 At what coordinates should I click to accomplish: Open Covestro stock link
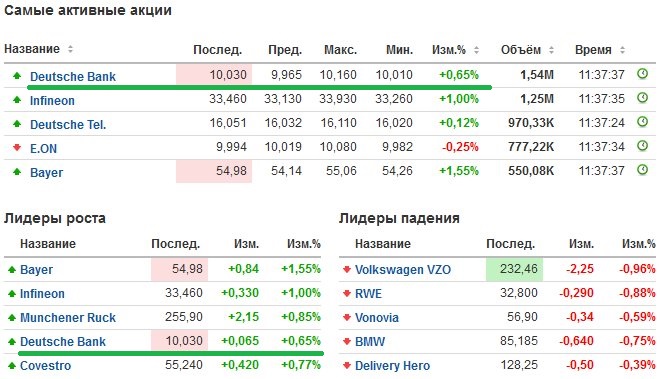pos(45,366)
